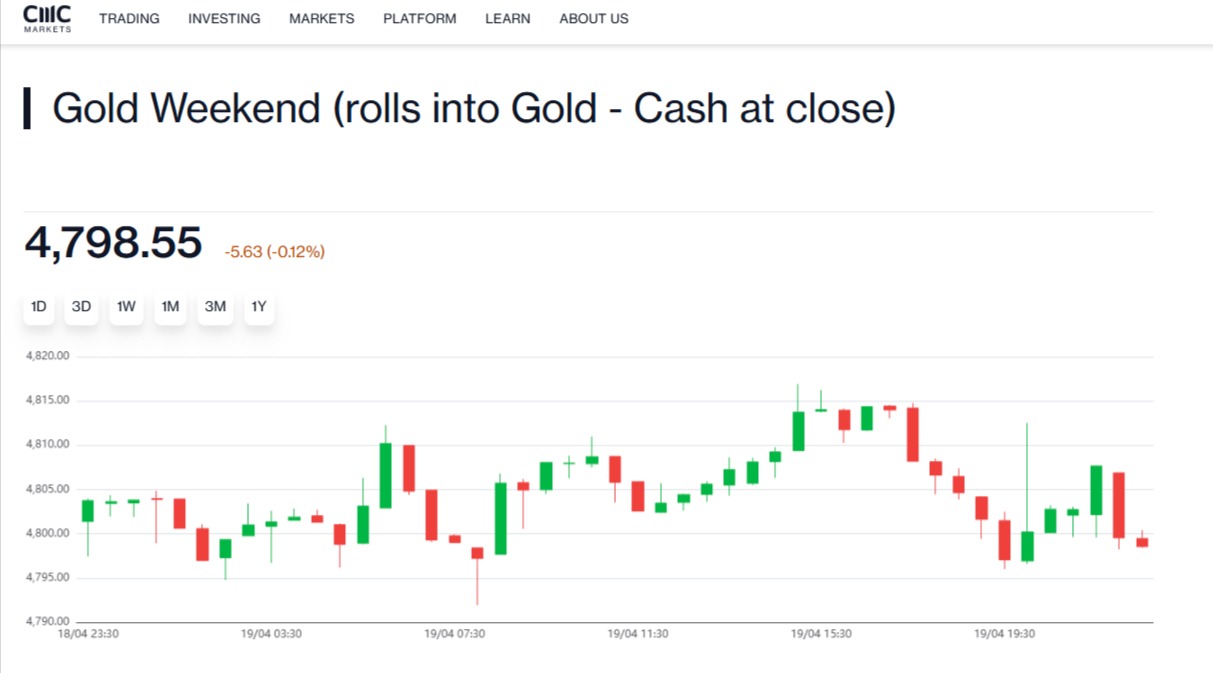
Task: Select the 1Y timeframe button
Action: (258, 307)
